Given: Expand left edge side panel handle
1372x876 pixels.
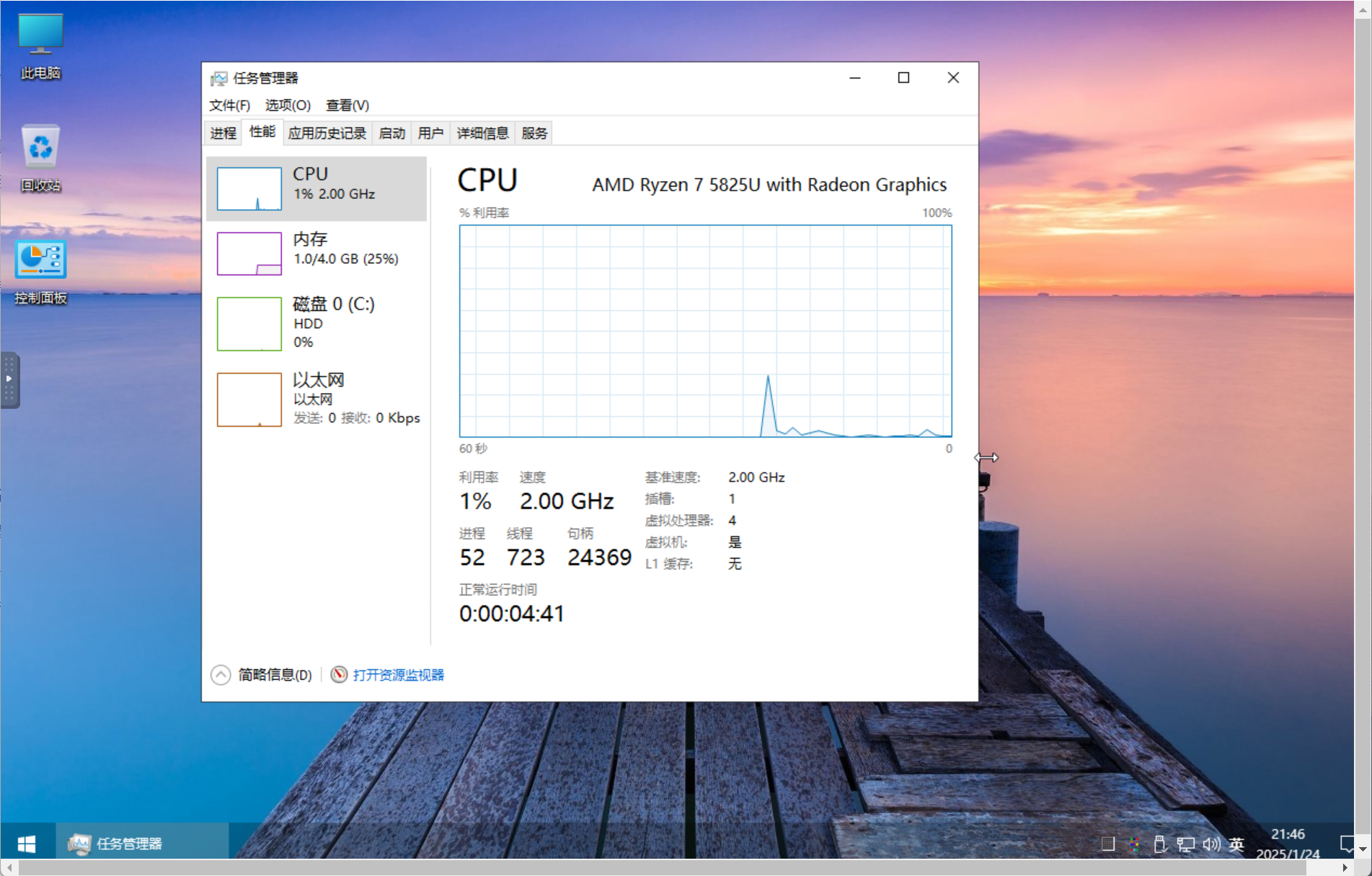Looking at the screenshot, I should tap(9, 379).
